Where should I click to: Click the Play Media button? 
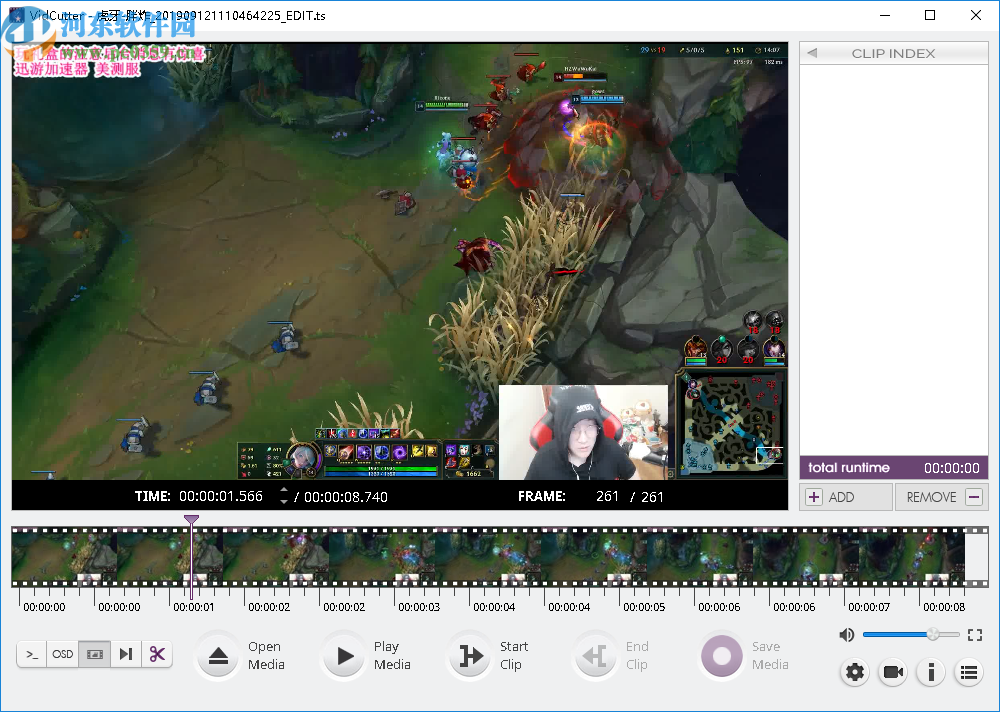344,656
